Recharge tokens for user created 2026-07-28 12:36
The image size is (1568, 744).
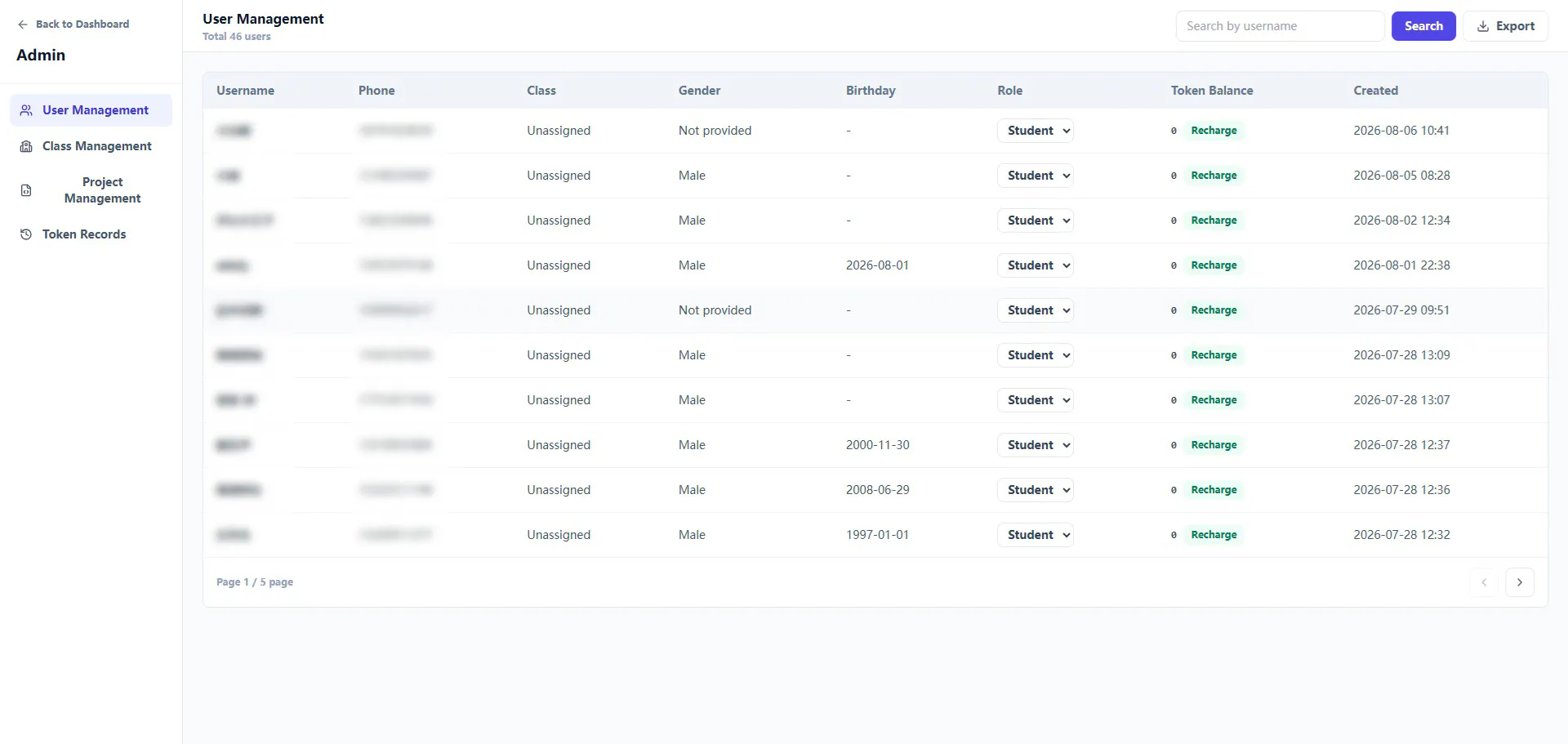pos(1214,490)
